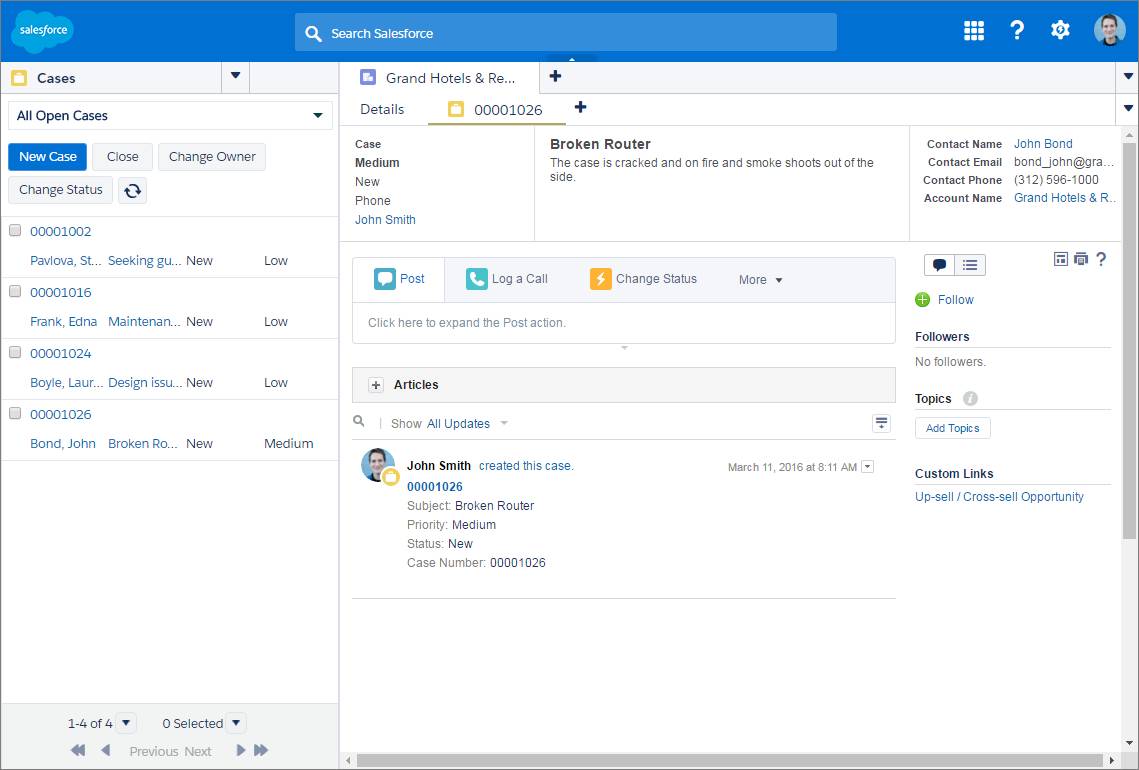Switch to the feed view speech bubble toggle
The image size is (1139, 770).
[939, 264]
